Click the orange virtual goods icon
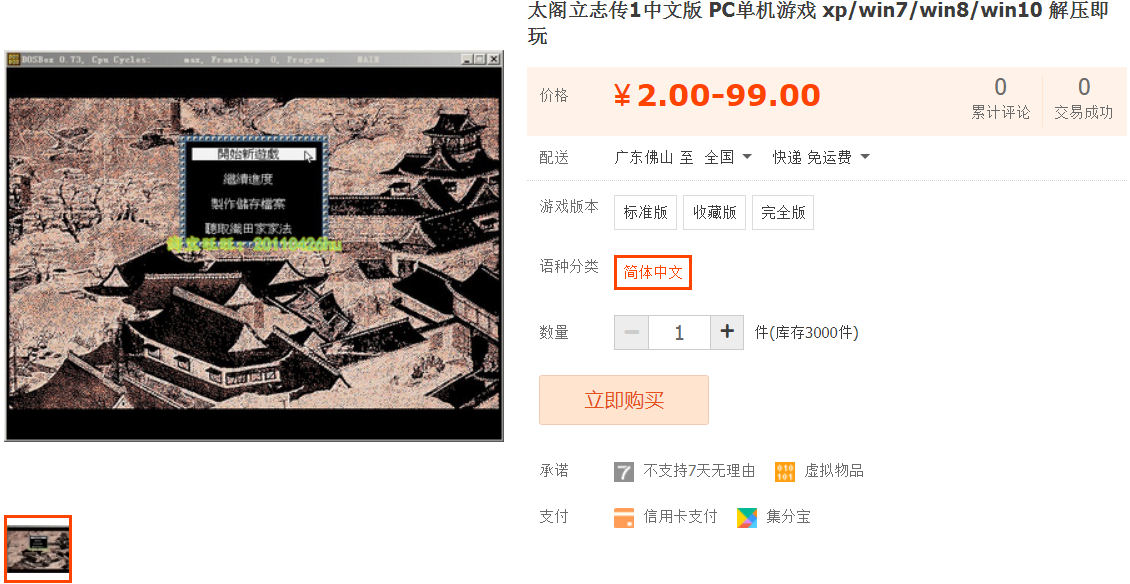Viewport: 1130px width, 584px height. (785, 472)
